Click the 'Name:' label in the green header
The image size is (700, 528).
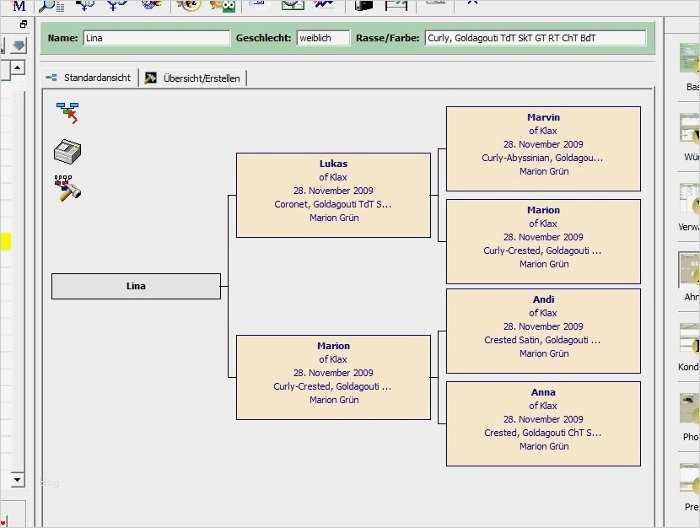coord(62,38)
